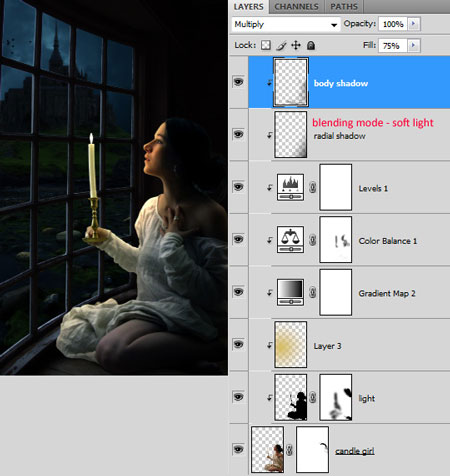
Task: Open the Fill slider arrow
Action: pyautogui.click(x=414, y=45)
